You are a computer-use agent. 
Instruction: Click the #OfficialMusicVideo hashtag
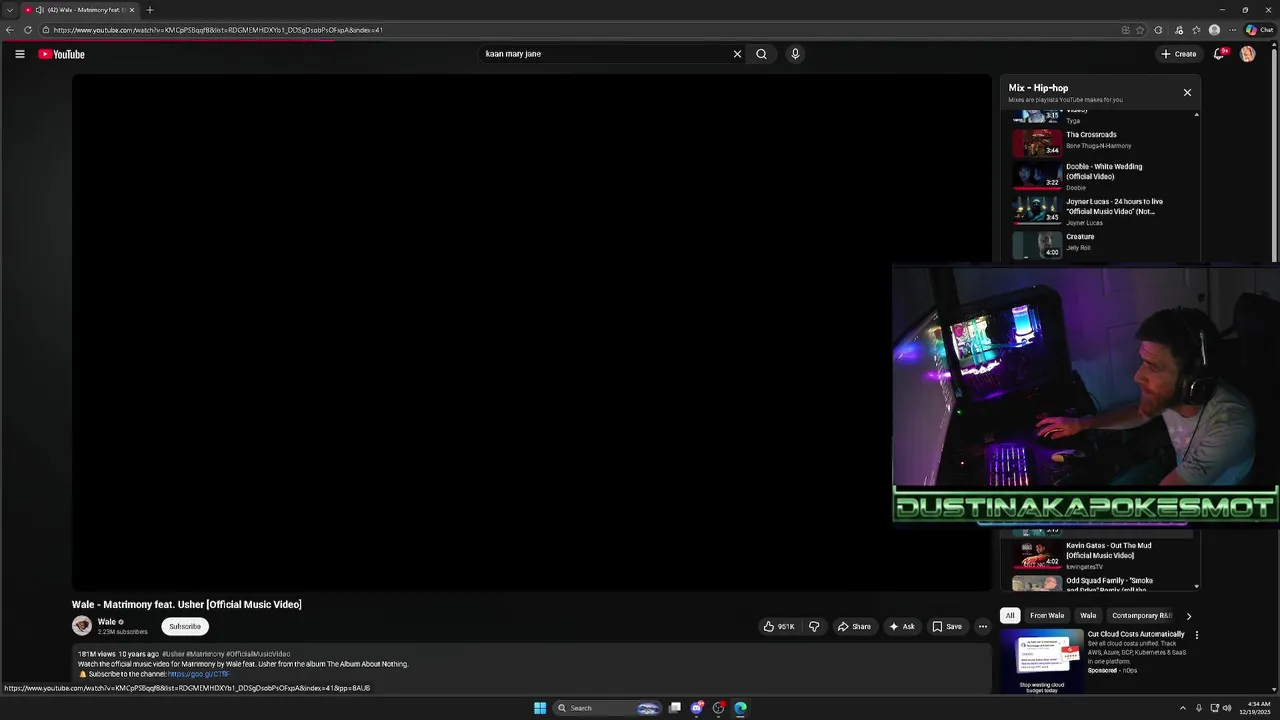coord(258,654)
